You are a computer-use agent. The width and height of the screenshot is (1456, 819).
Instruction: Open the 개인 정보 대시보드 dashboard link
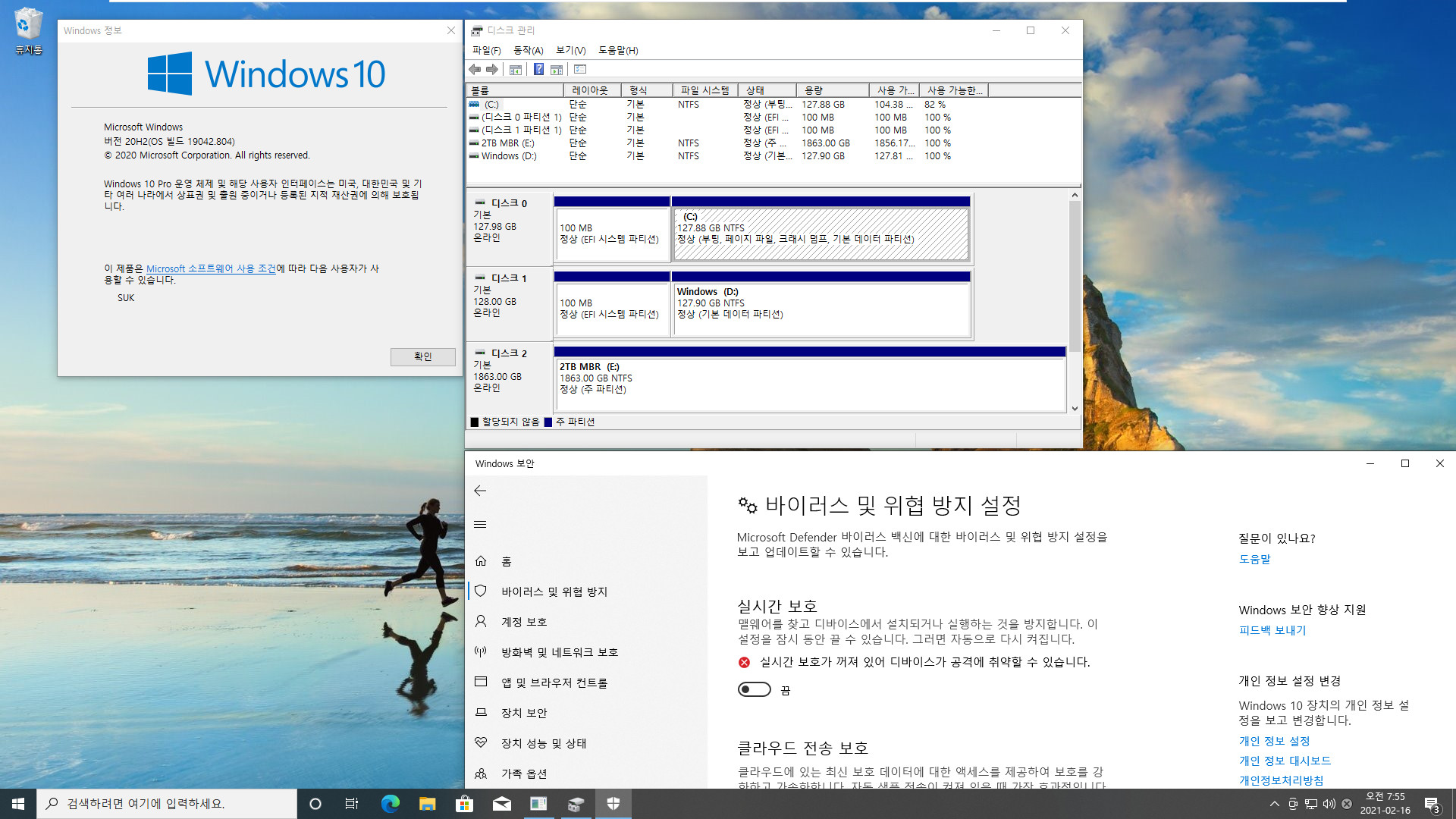tap(1285, 761)
